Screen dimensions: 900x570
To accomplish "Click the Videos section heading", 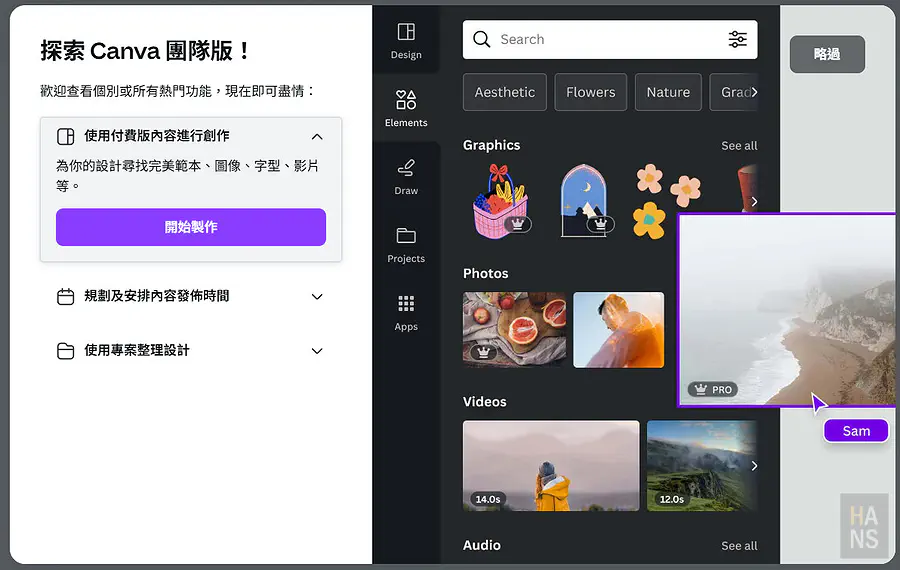I will [x=484, y=402].
